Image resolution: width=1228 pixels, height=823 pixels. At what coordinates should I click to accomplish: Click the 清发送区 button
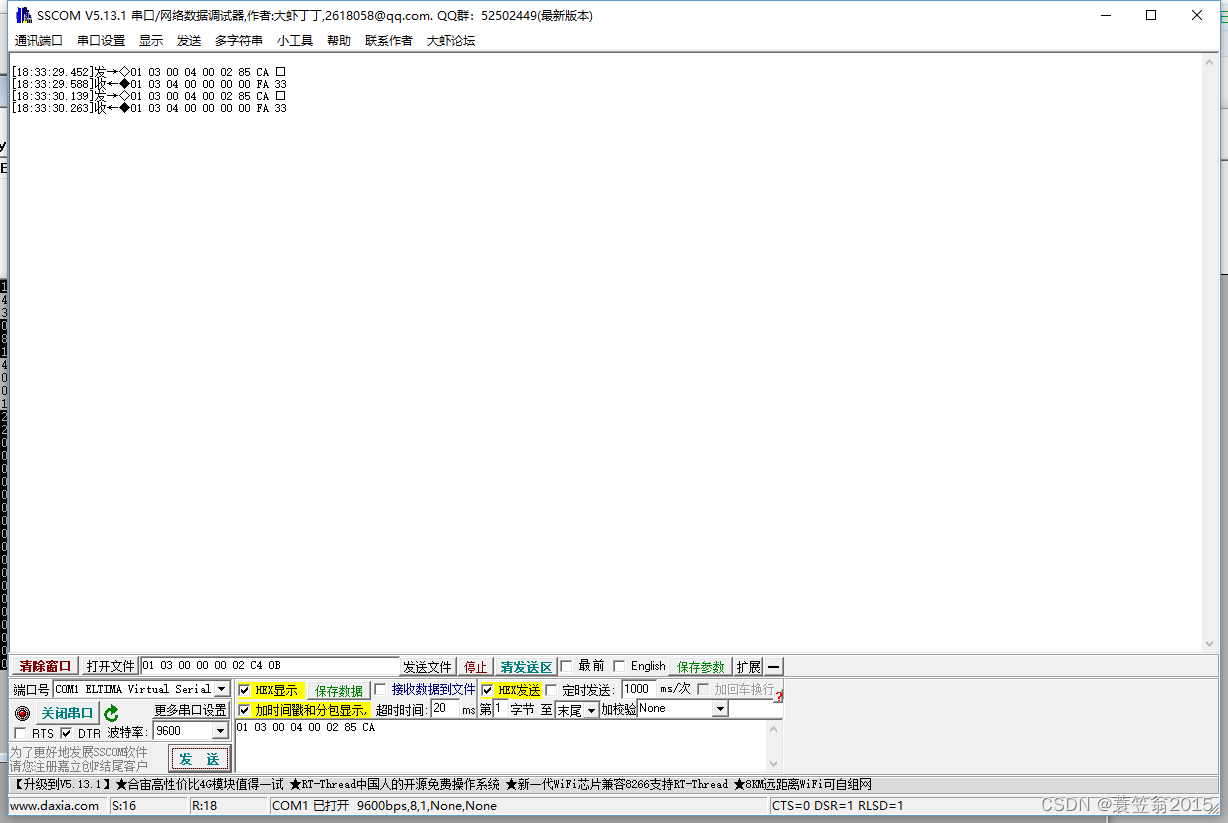point(526,667)
